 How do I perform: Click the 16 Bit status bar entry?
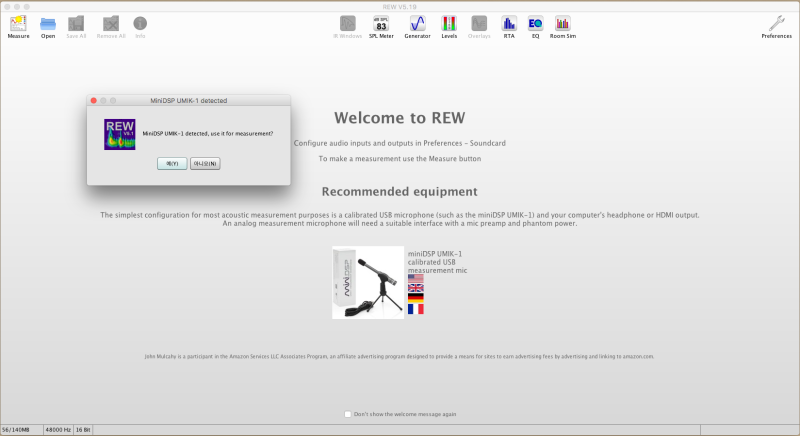point(83,430)
